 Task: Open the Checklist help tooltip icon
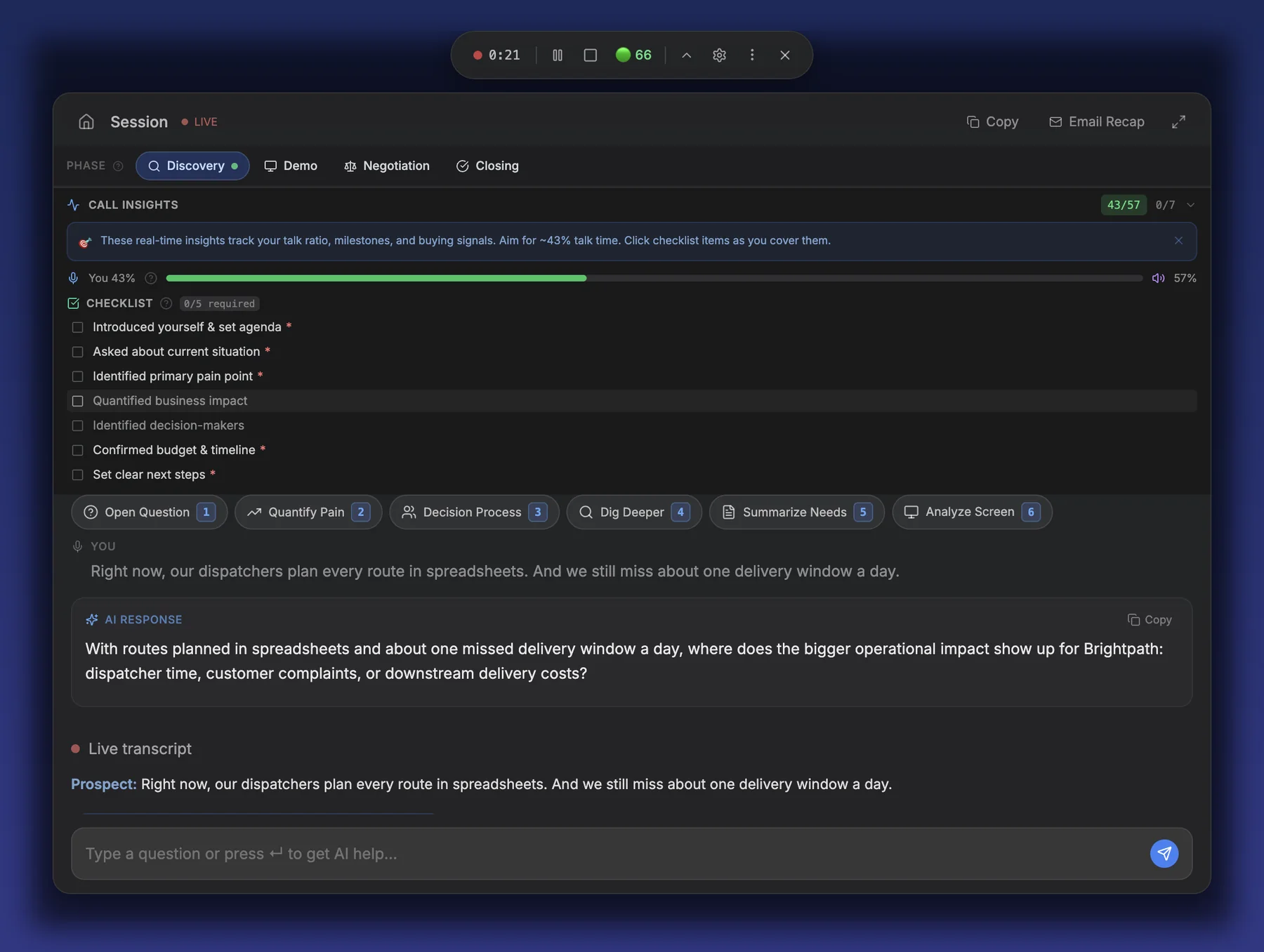(166, 303)
